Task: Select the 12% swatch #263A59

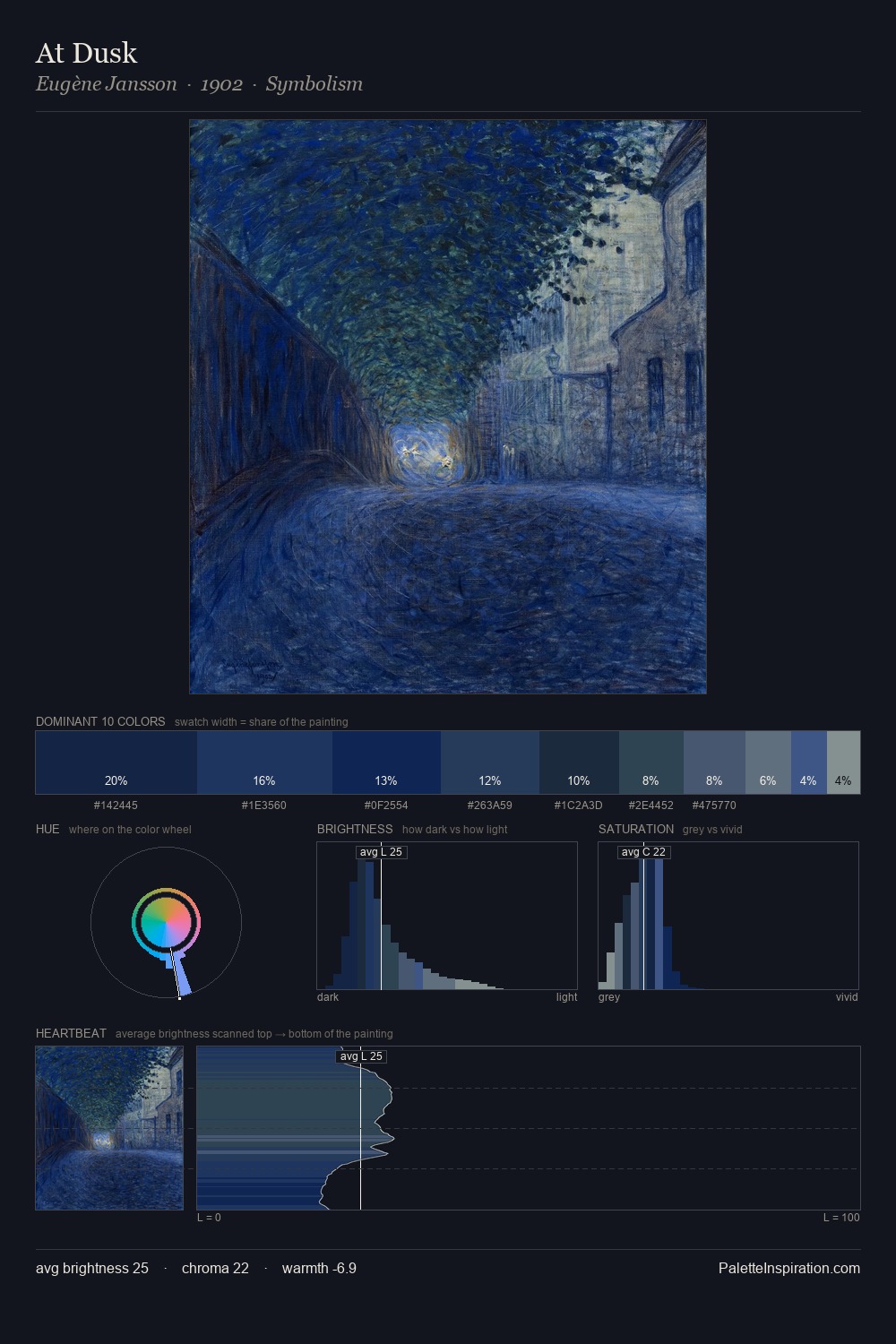Action: coord(490,762)
